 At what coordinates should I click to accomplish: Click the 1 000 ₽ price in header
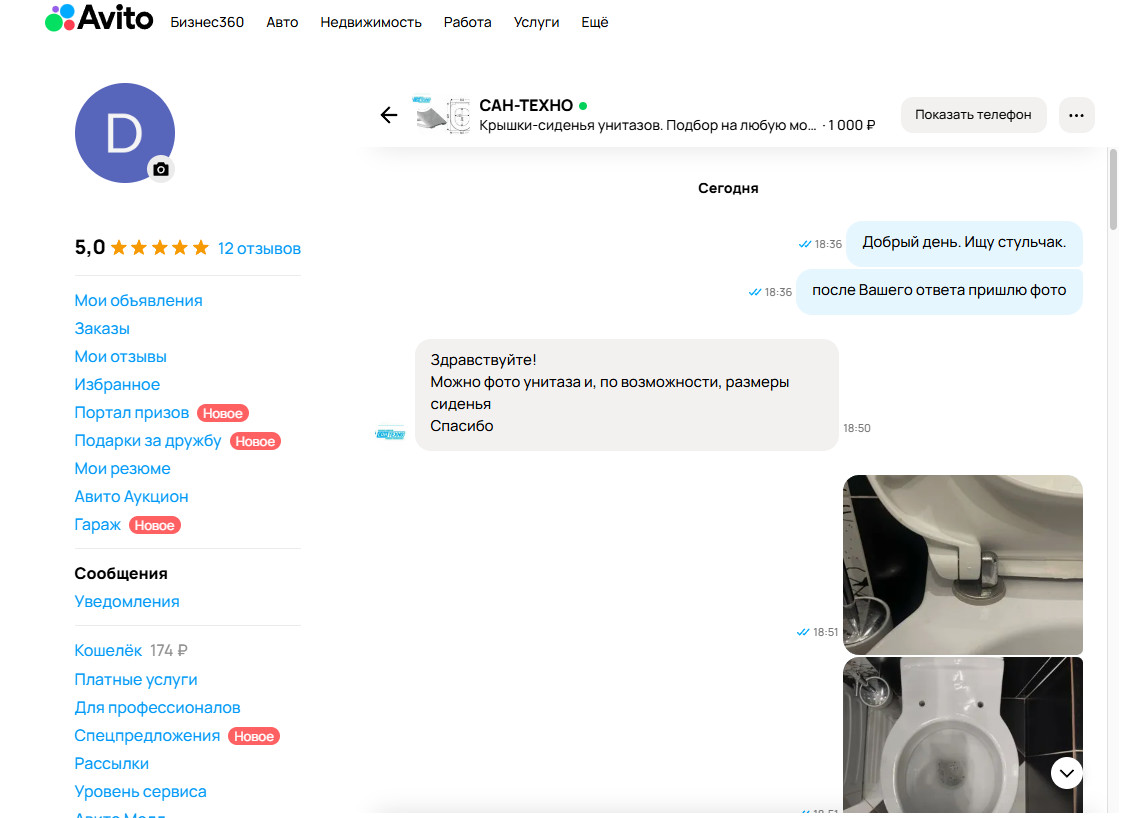[851, 125]
